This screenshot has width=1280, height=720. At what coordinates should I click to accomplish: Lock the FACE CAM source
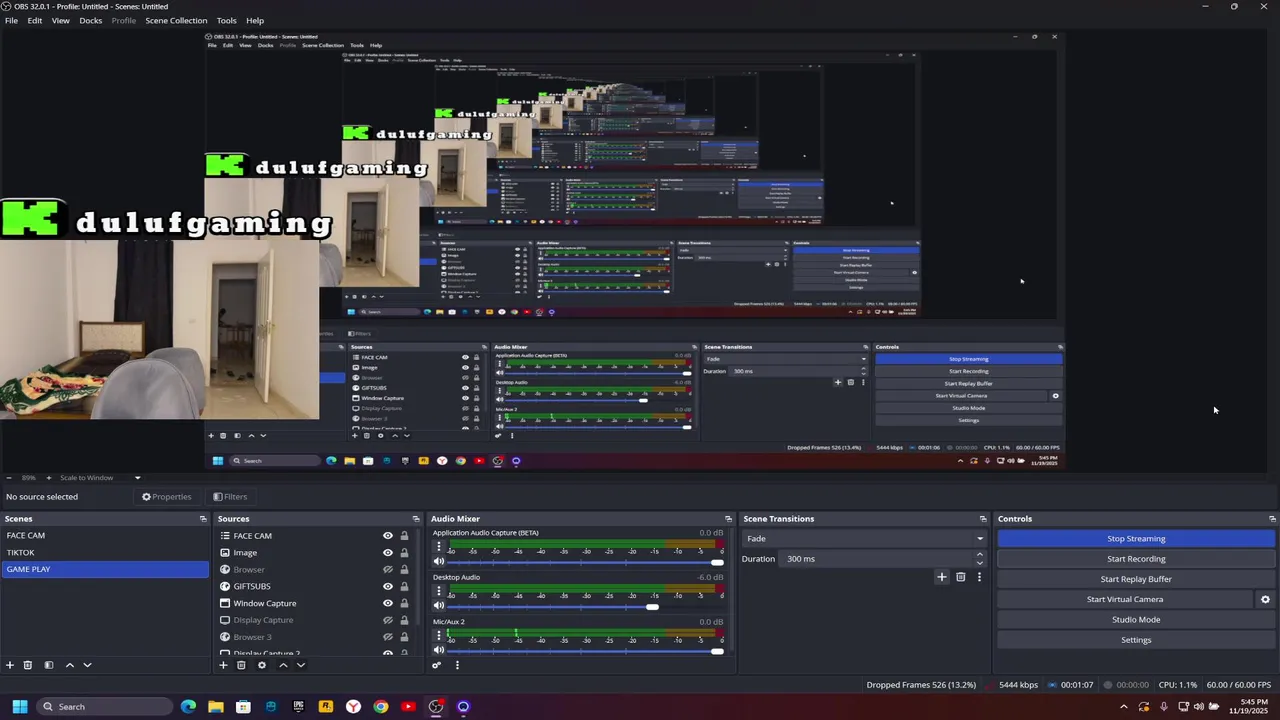[x=404, y=536]
